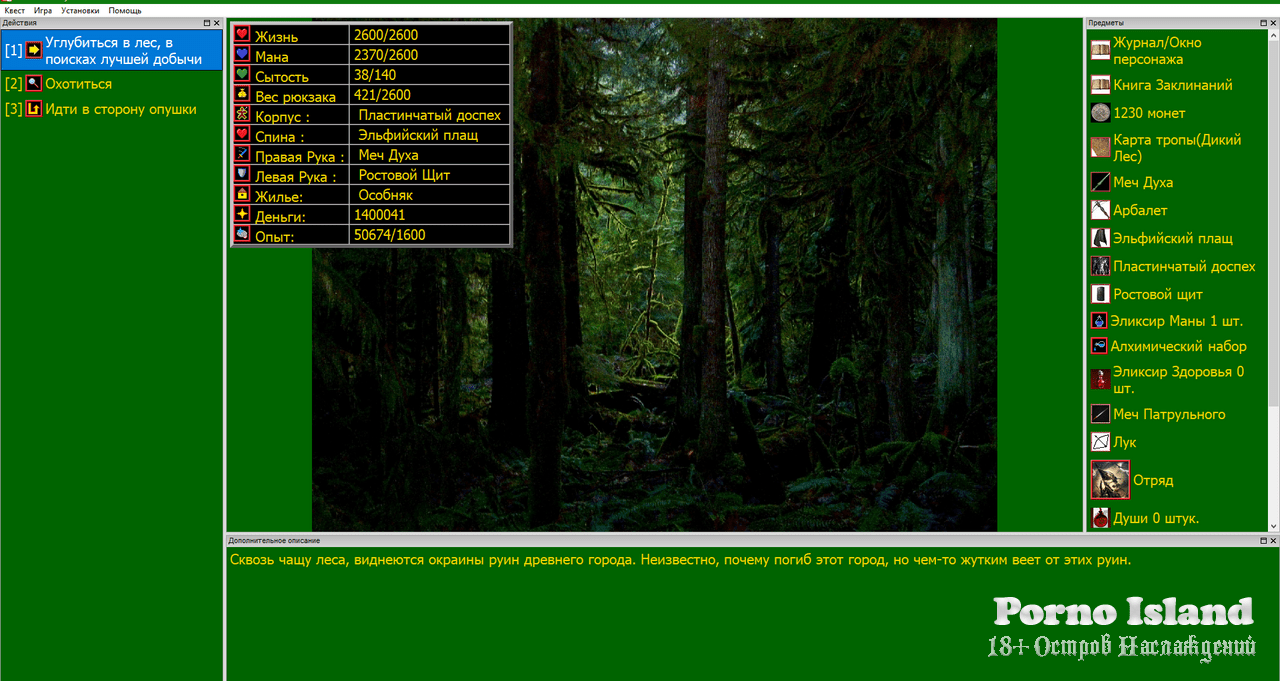1280x681 pixels.
Task: Open the Квест menu
Action: [x=14, y=10]
